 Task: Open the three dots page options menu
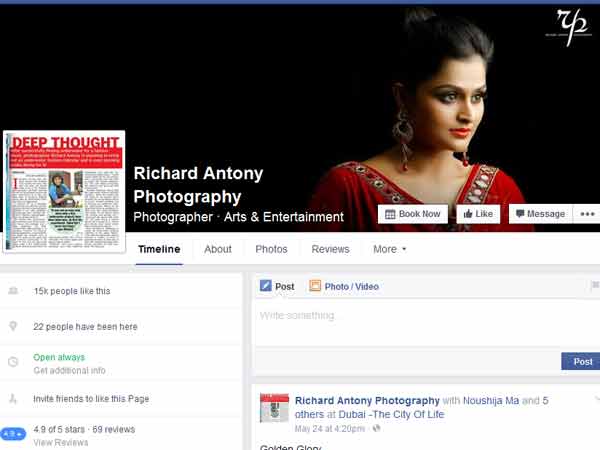click(x=587, y=214)
